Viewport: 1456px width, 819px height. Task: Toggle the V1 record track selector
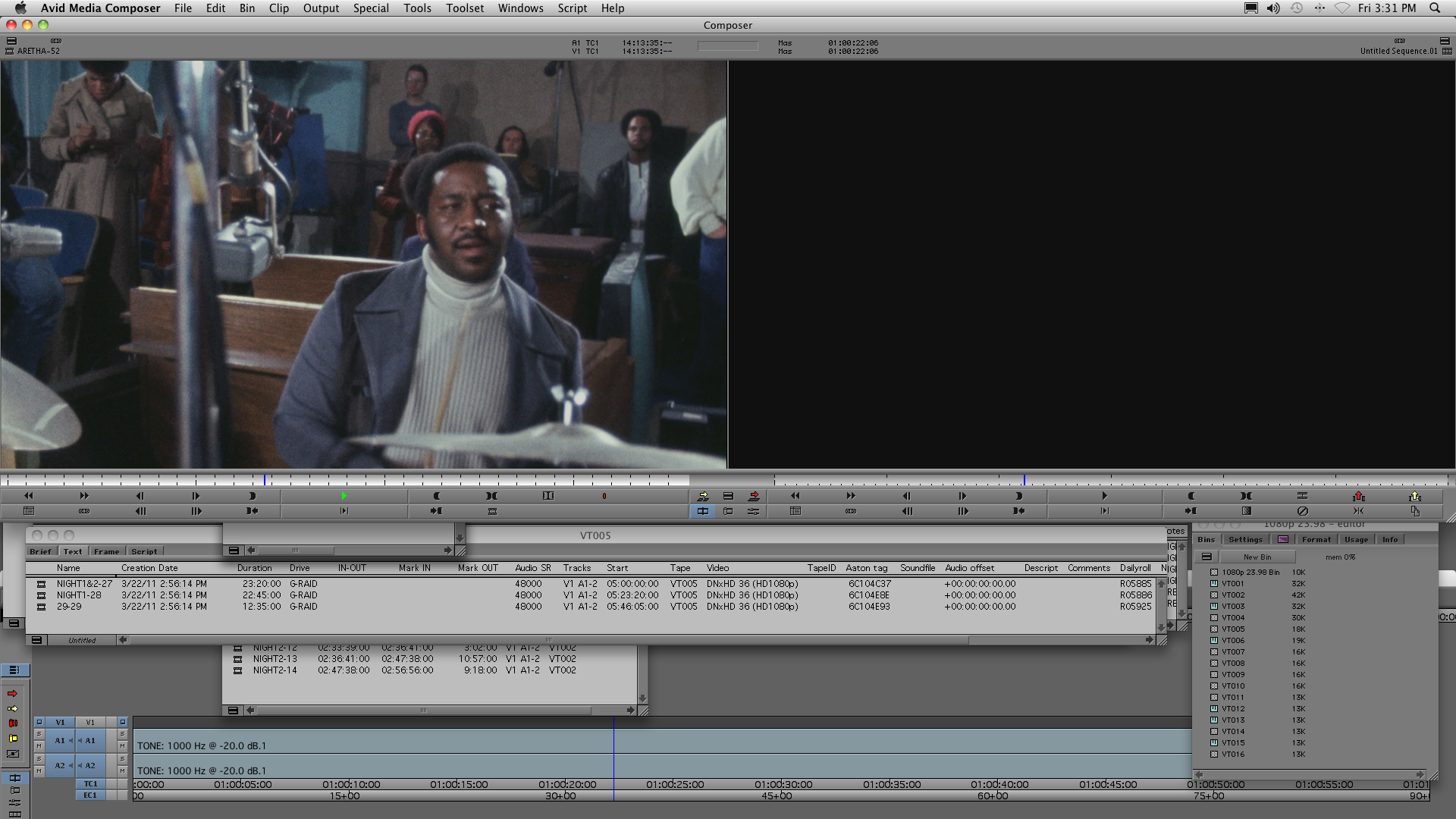[x=90, y=722]
